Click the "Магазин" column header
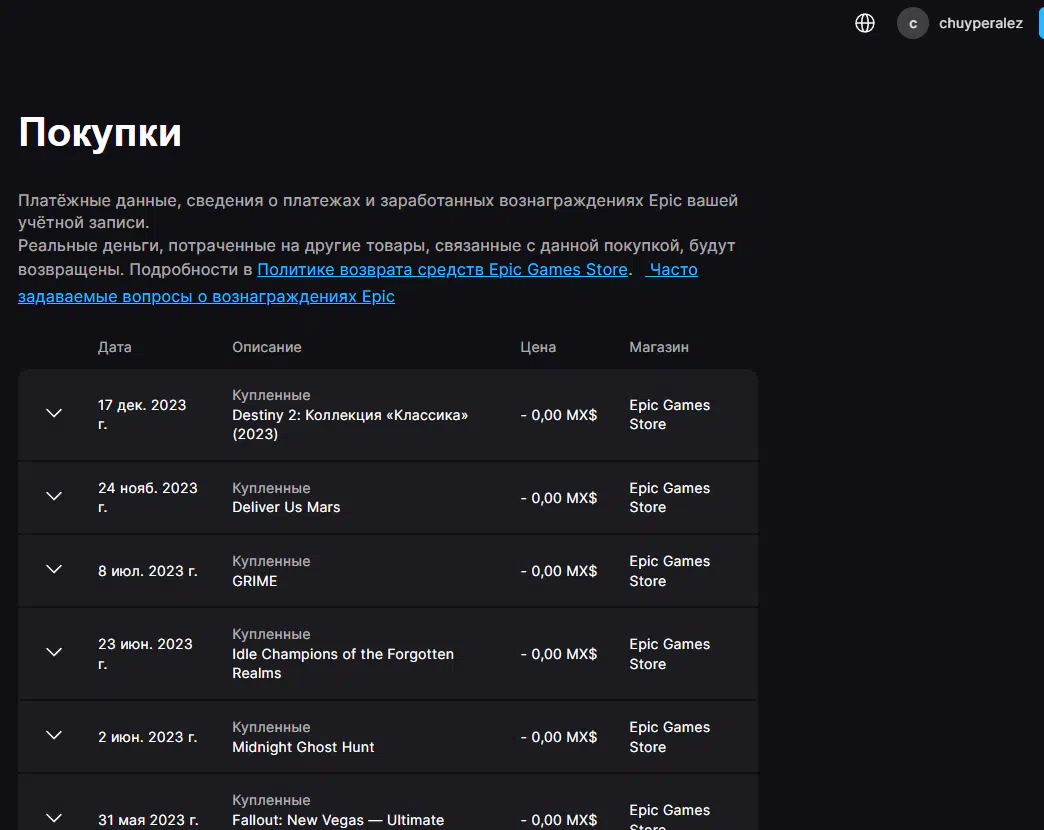Viewport: 1044px width, 830px height. (659, 347)
